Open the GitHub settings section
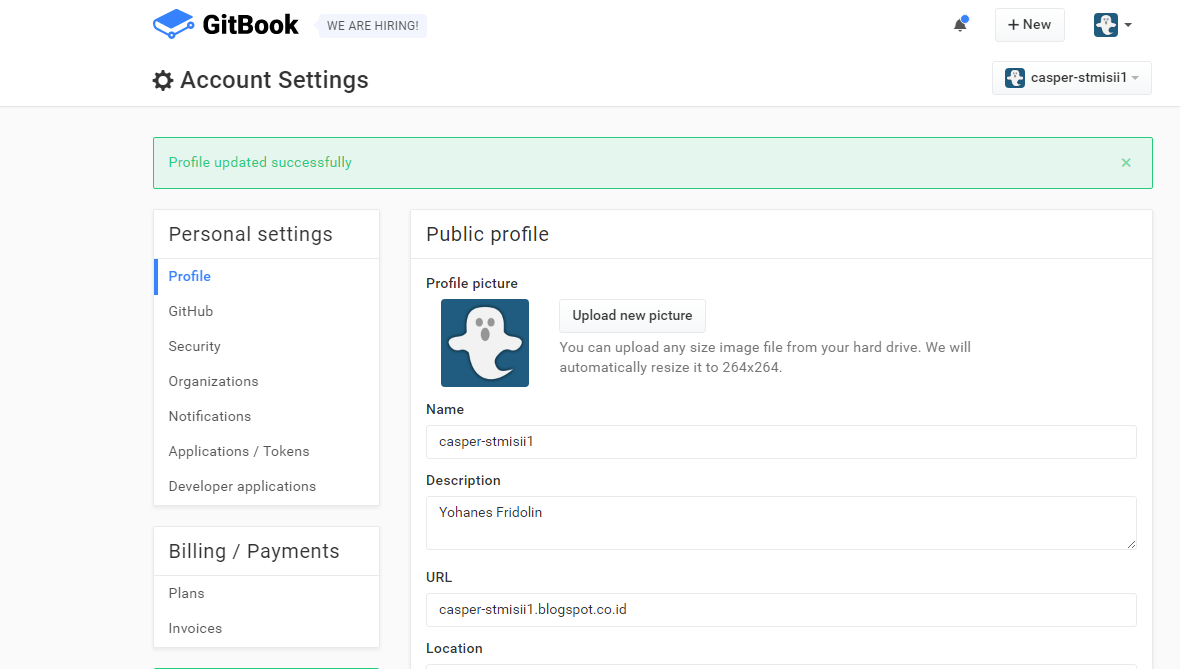The height and width of the screenshot is (669, 1180). click(x=191, y=312)
